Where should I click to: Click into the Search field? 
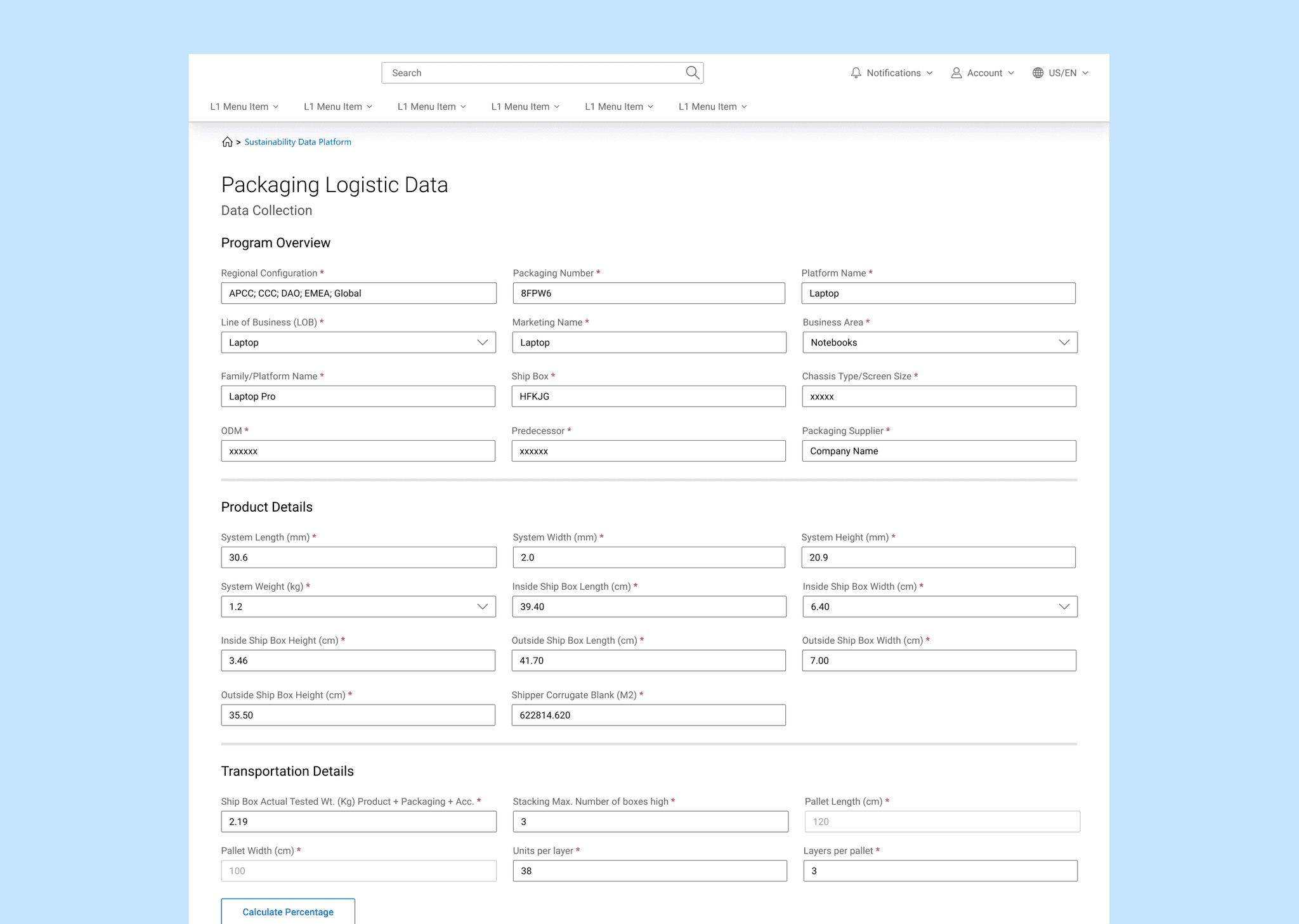click(x=533, y=73)
